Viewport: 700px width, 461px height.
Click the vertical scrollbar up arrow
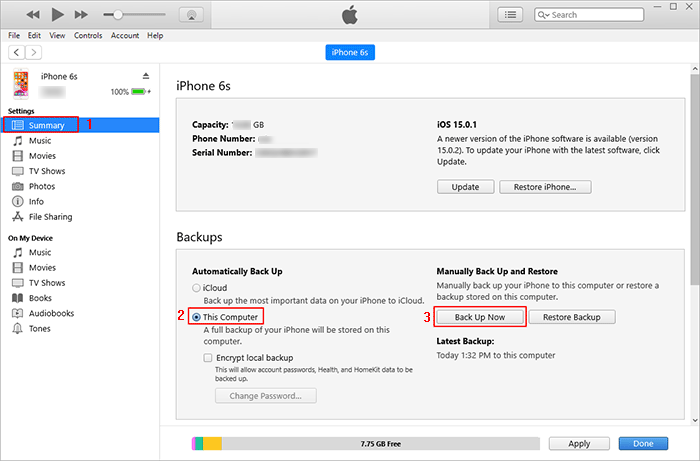[x=695, y=69]
